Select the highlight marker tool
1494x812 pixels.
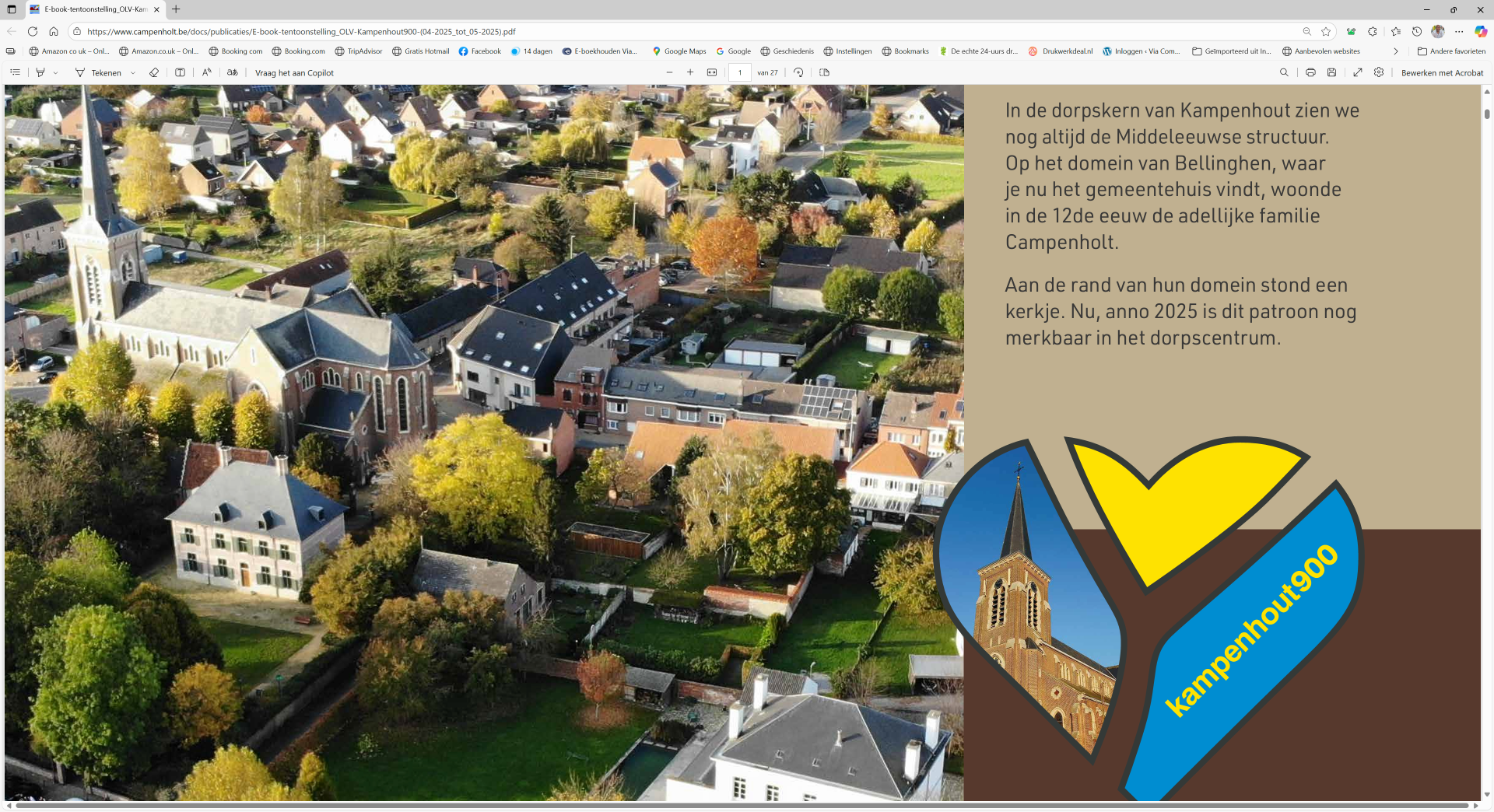[x=40, y=72]
